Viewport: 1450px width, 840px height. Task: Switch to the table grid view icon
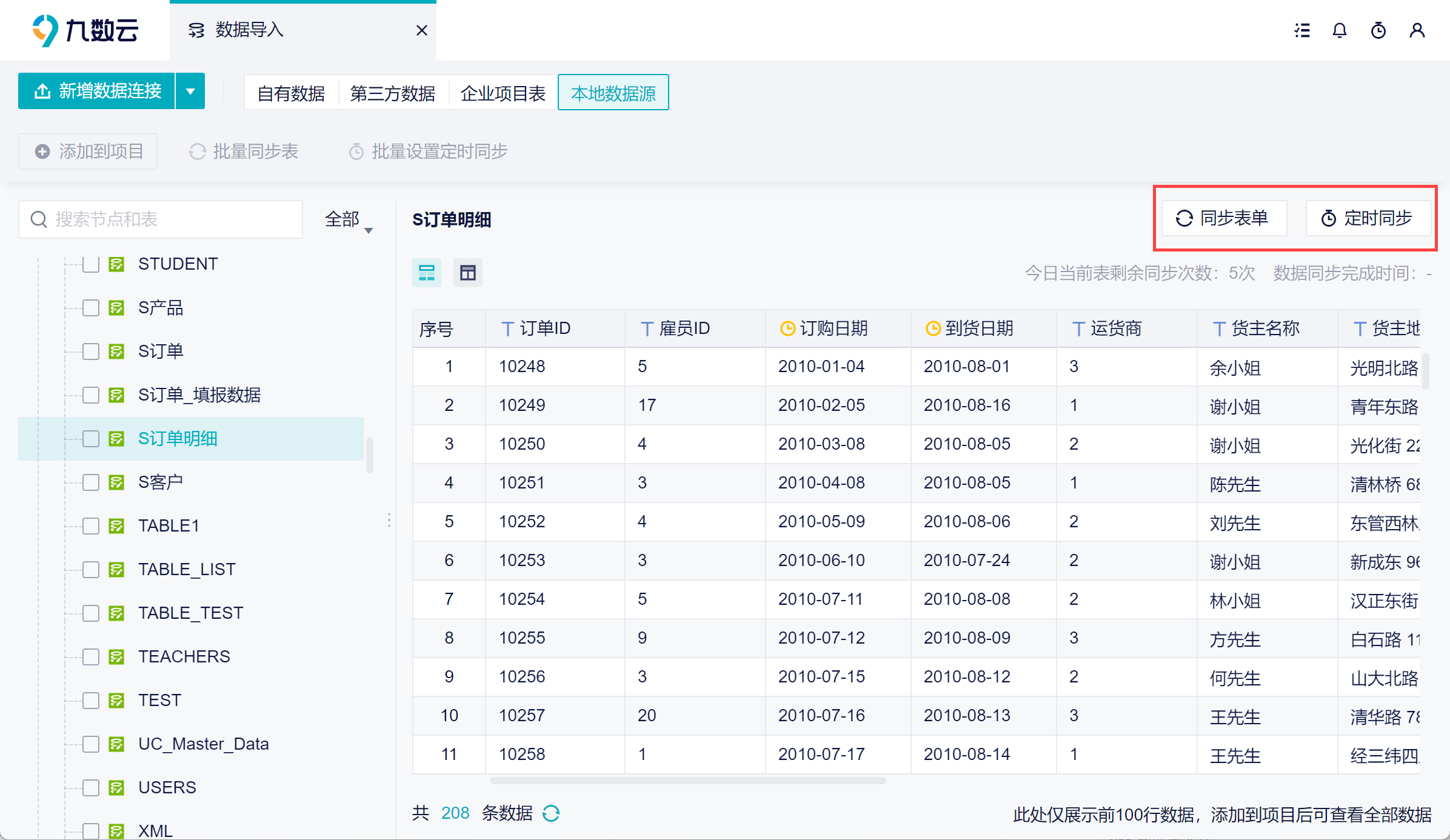click(467, 273)
